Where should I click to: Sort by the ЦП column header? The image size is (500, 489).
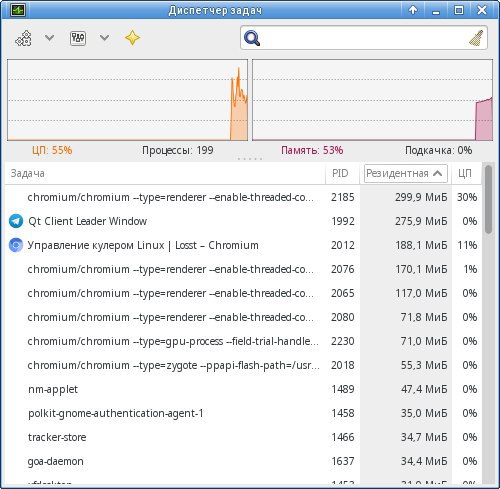coord(466,173)
